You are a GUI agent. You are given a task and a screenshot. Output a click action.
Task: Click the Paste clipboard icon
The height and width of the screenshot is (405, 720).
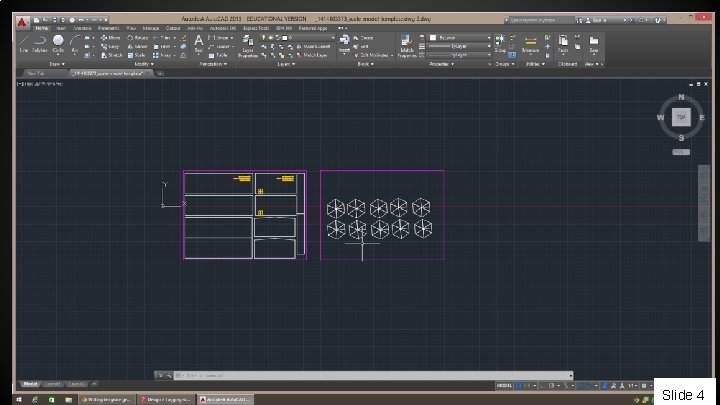pos(564,41)
